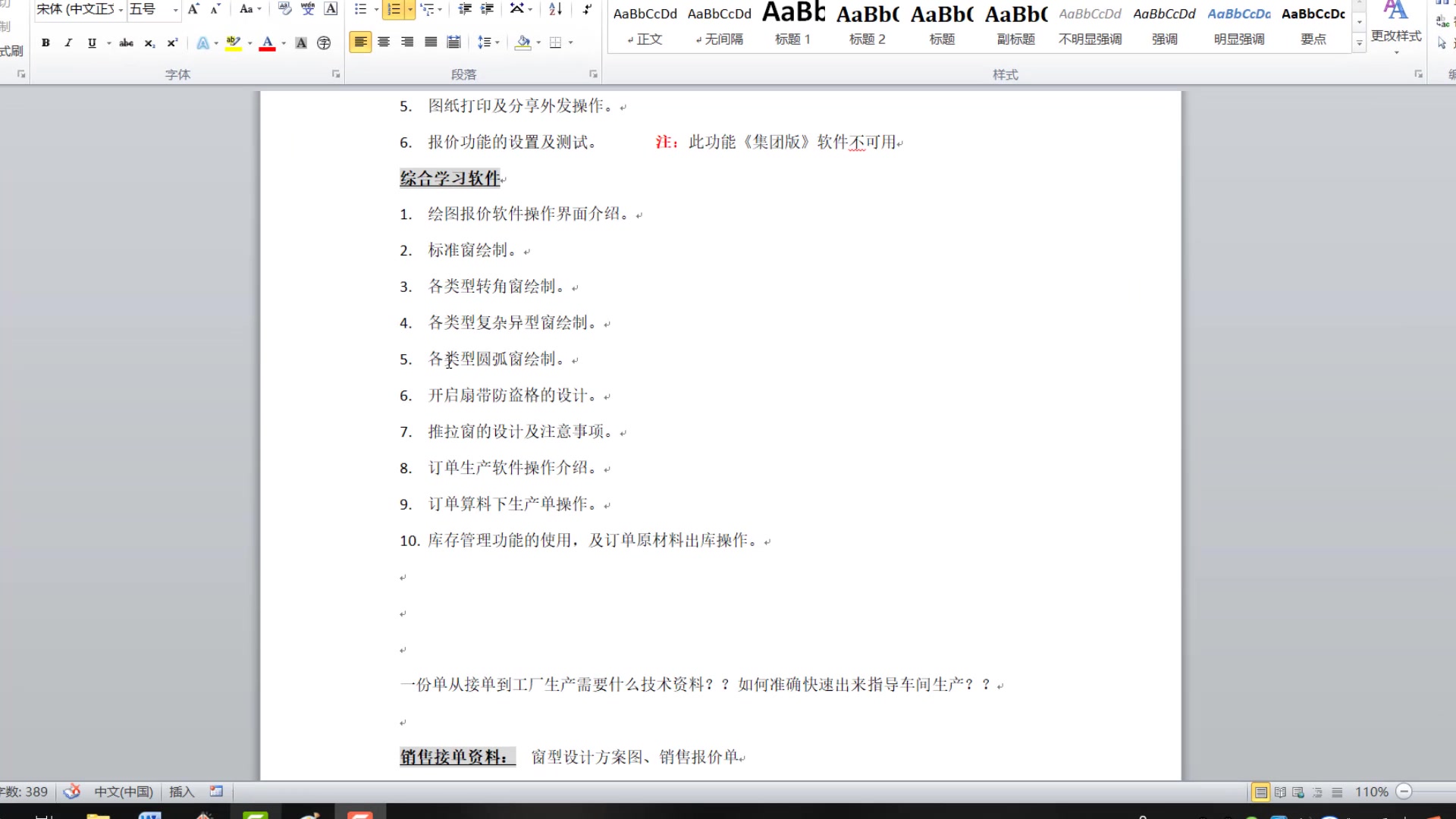Apply bulleted list
1456x819 pixels.
click(x=361, y=9)
